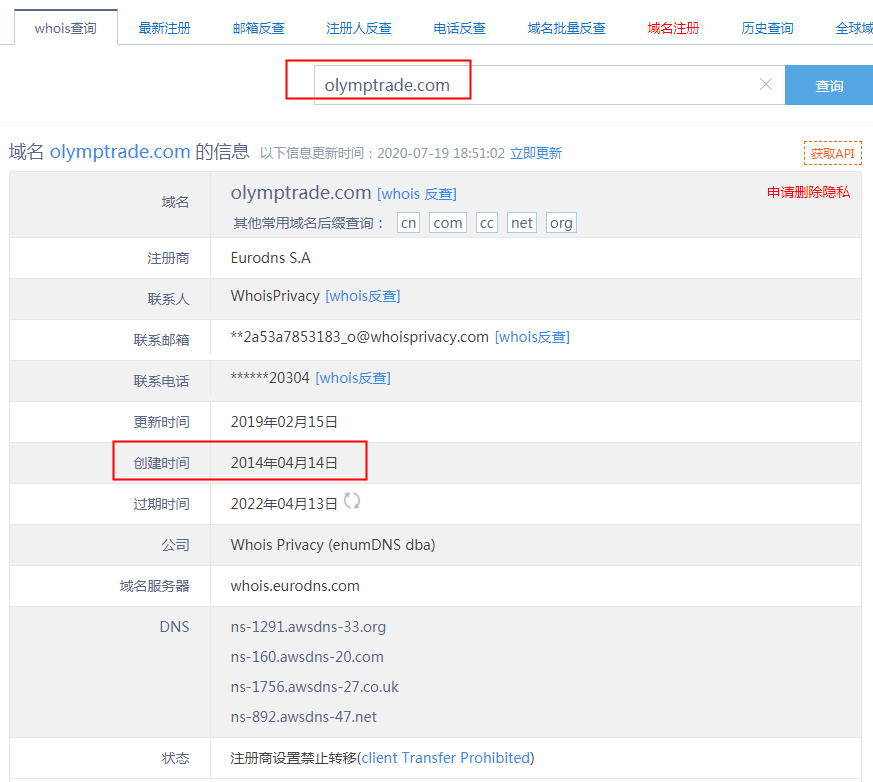Switch to the 最新注册 tab
The width and height of the screenshot is (873, 782).
164,28
